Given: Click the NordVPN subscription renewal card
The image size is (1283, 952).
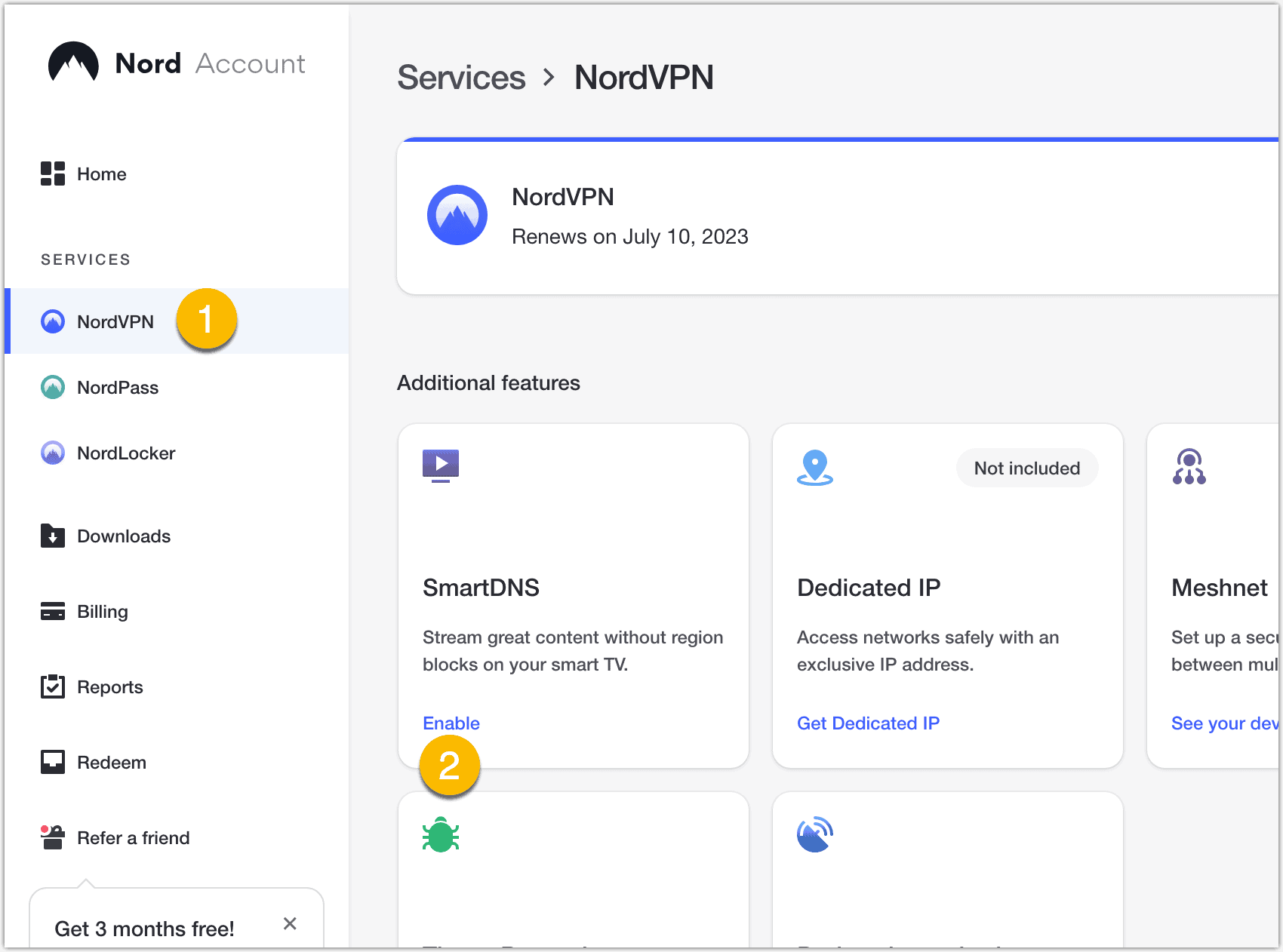Looking at the screenshot, I should coord(830,217).
